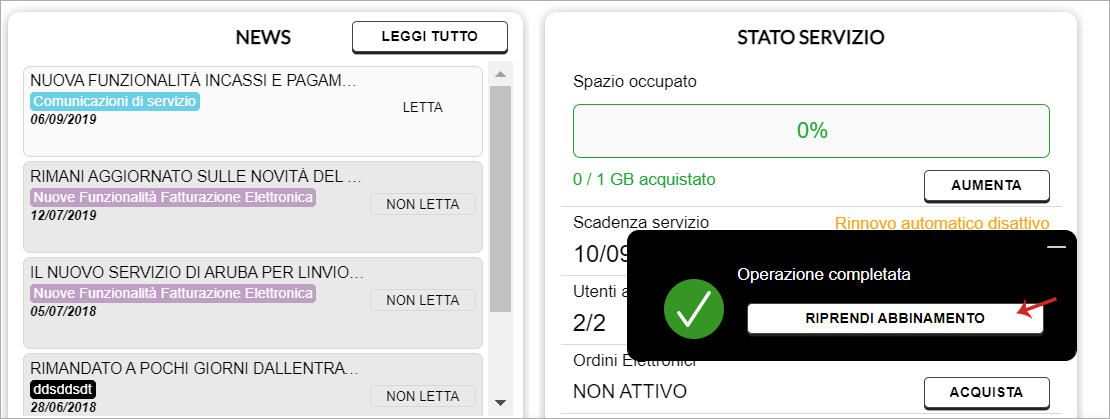Viewport: 1110px width, 419px height.
Task: Click AUMENTA to increase storage space
Action: click(986, 186)
